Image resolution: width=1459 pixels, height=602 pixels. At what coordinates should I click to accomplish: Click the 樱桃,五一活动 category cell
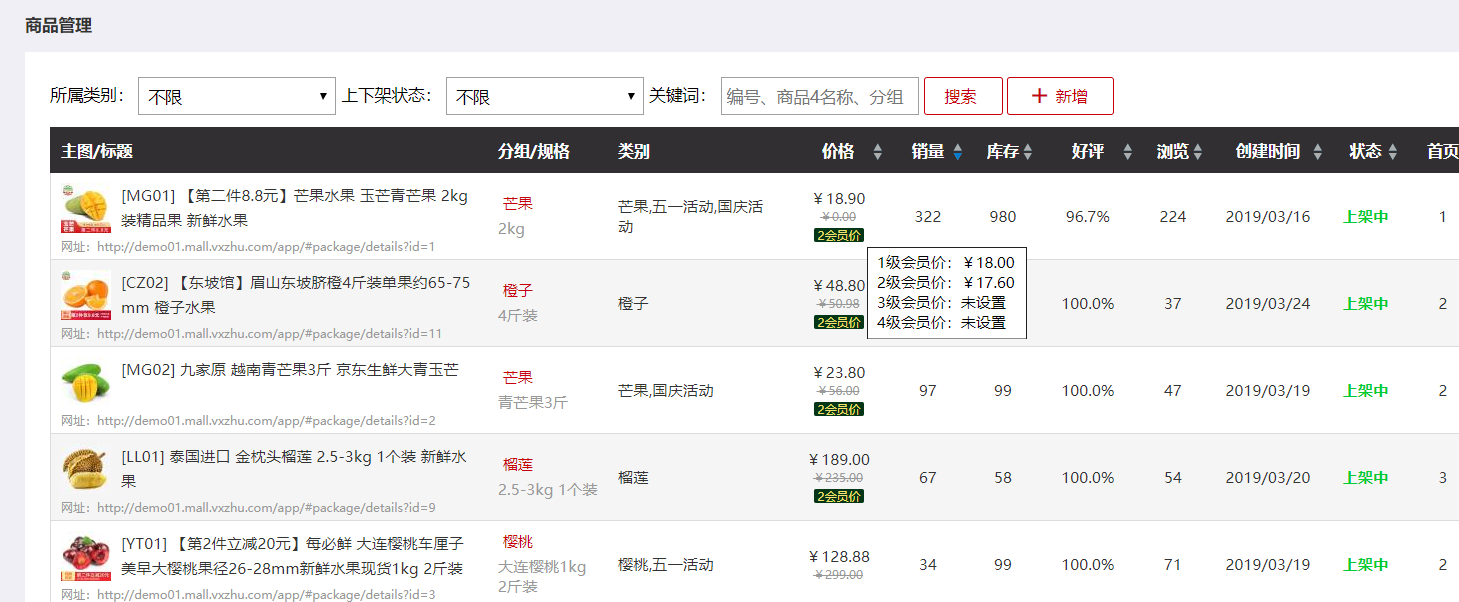pos(666,565)
